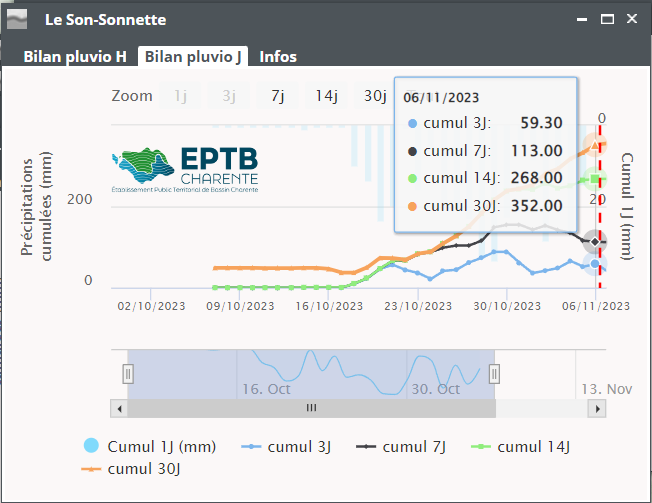Image resolution: width=652 pixels, height=503 pixels.
Task: Click the blue cumul 3J circle marker at 06/11/2023
Action: click(x=595, y=264)
